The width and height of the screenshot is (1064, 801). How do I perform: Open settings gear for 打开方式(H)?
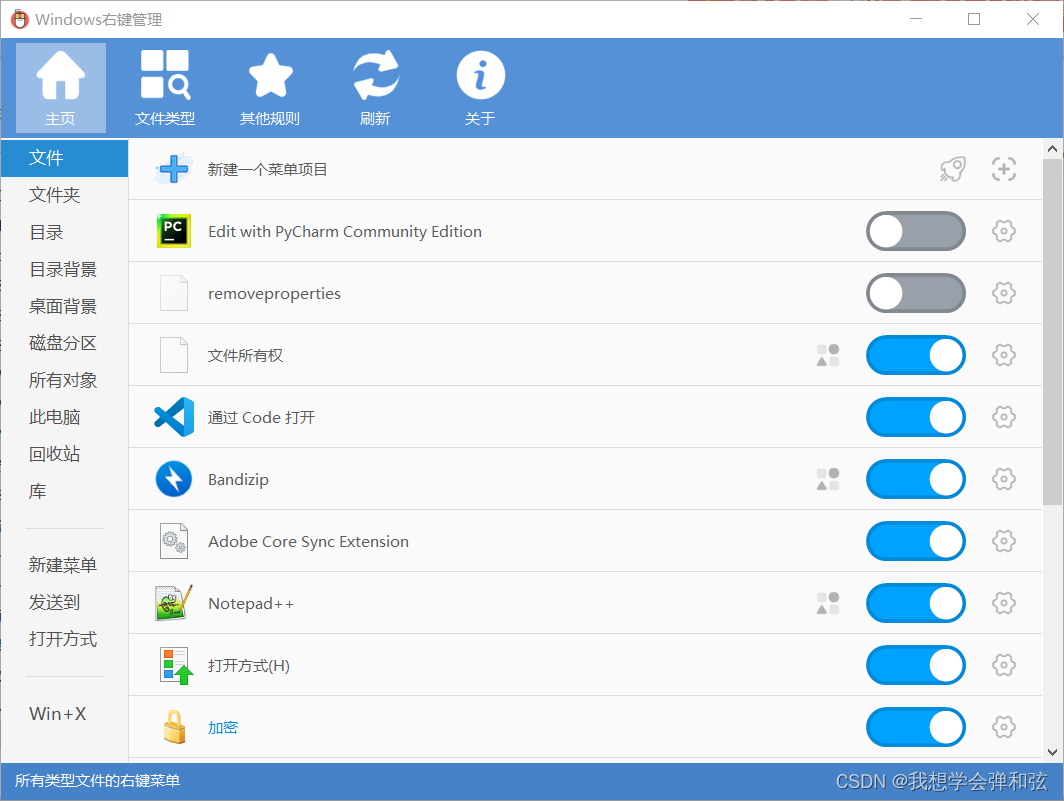point(1004,665)
